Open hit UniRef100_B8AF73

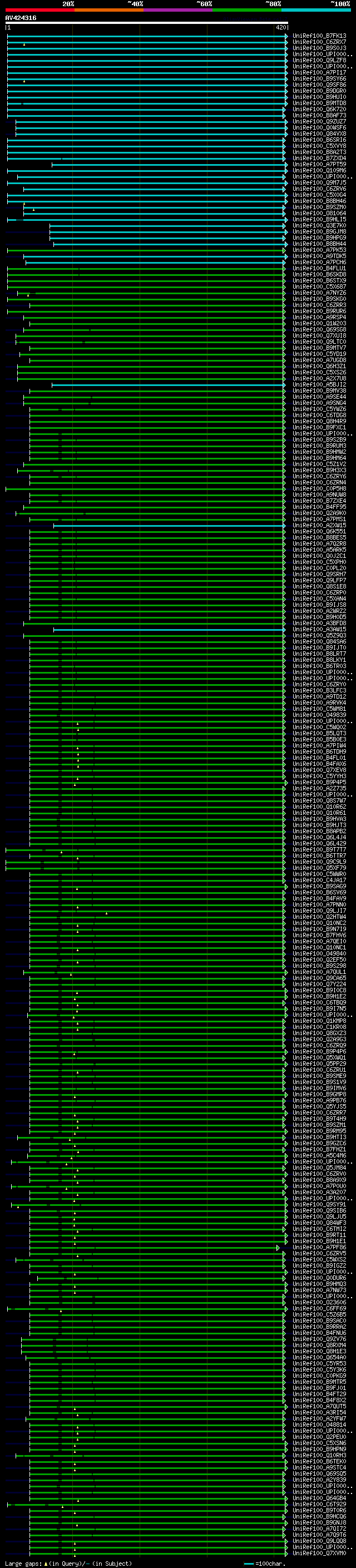[x=319, y=115]
